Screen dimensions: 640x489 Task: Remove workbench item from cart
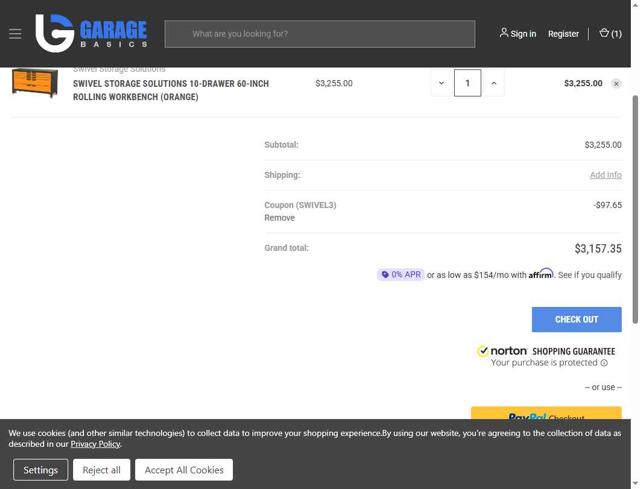pos(616,84)
